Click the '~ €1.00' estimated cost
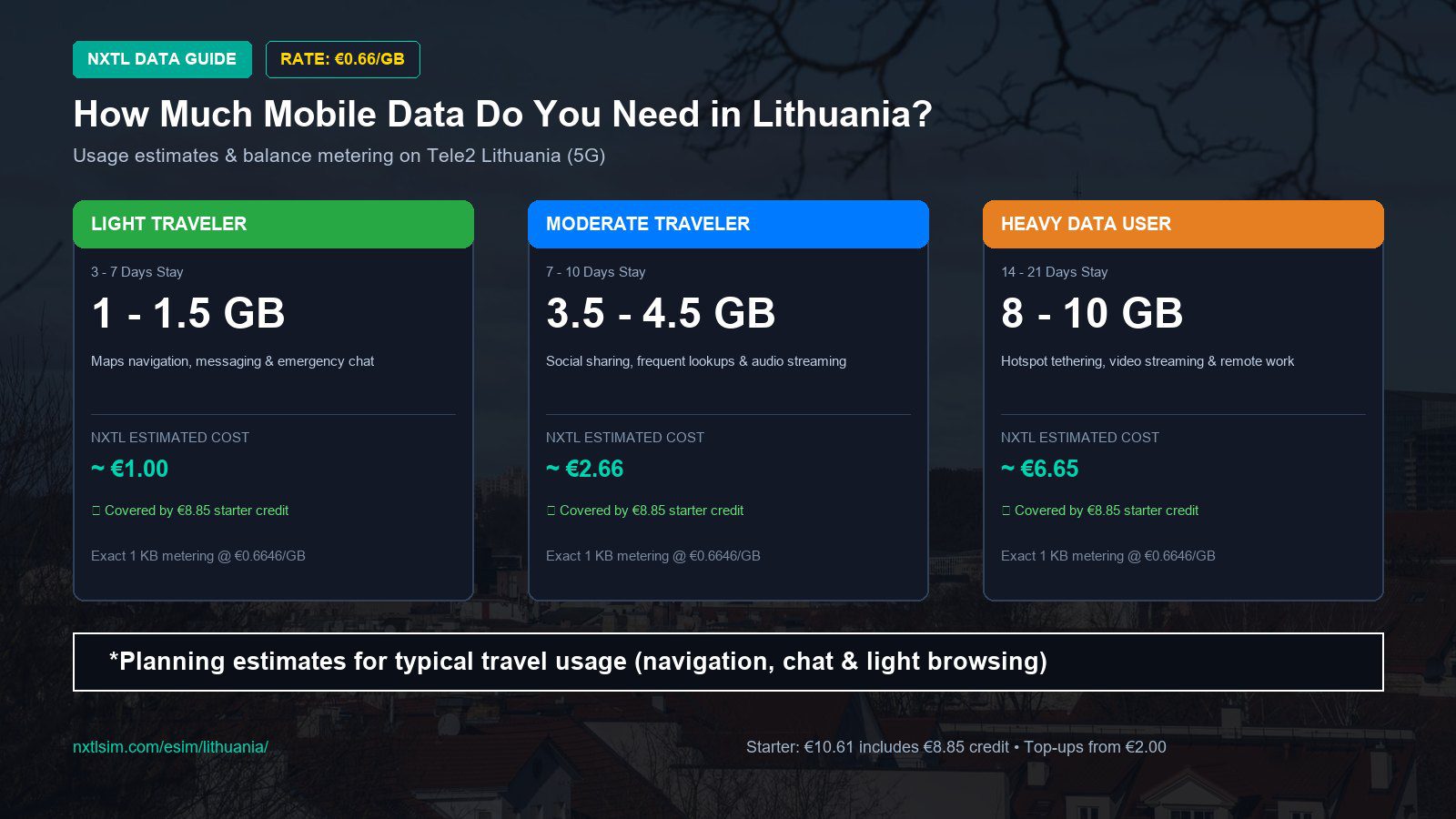 pos(129,469)
